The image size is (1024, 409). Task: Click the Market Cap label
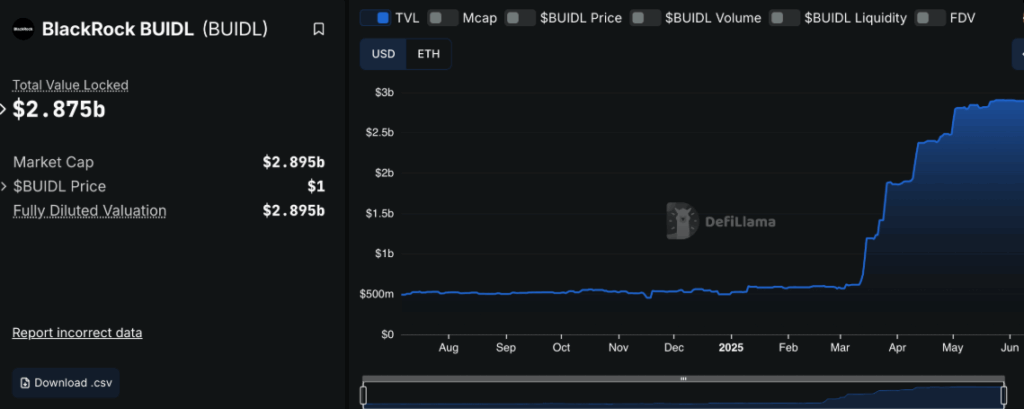click(54, 162)
